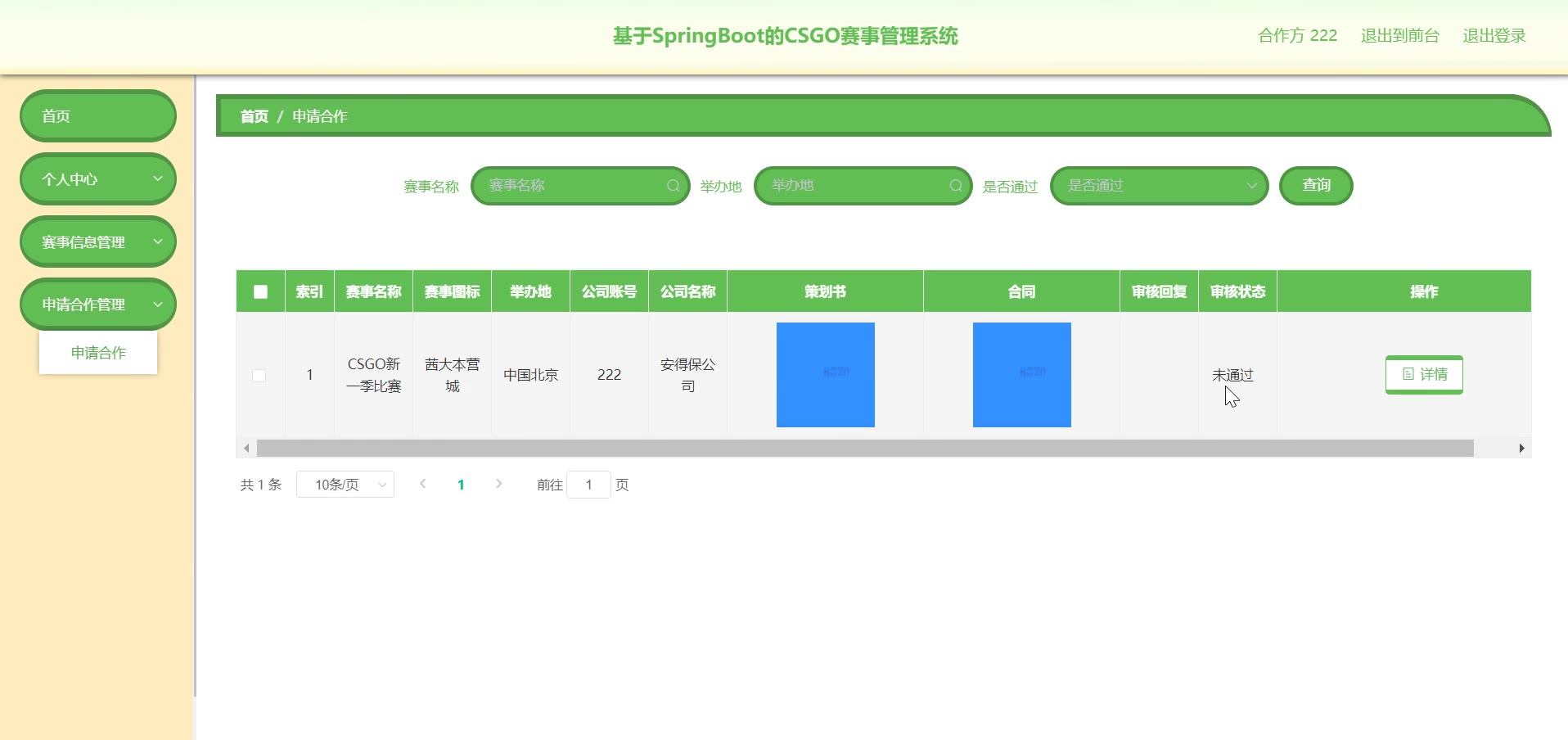
Task: Click 申请合作 in the breadcrumb
Action: (320, 116)
